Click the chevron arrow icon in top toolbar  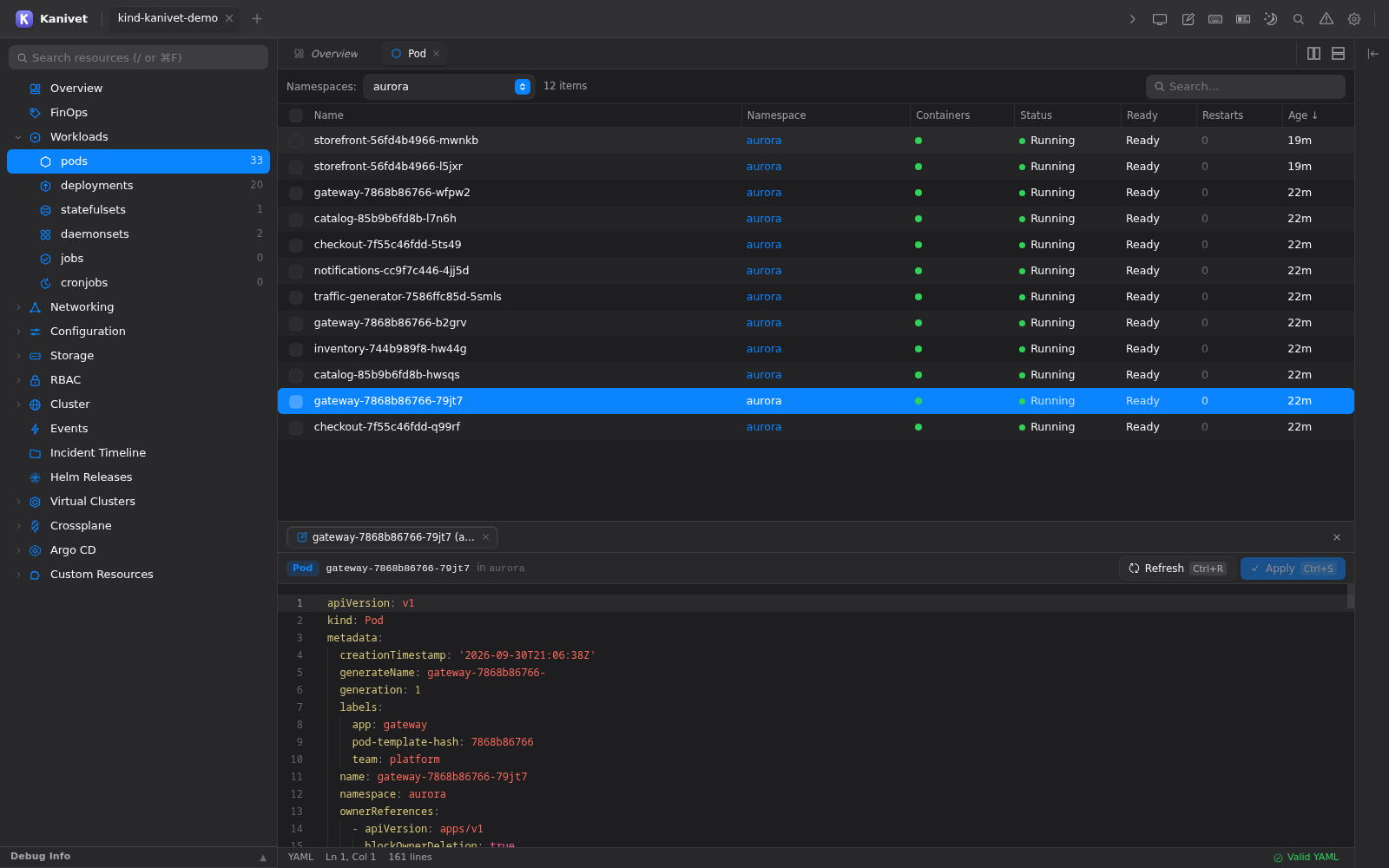[1132, 19]
